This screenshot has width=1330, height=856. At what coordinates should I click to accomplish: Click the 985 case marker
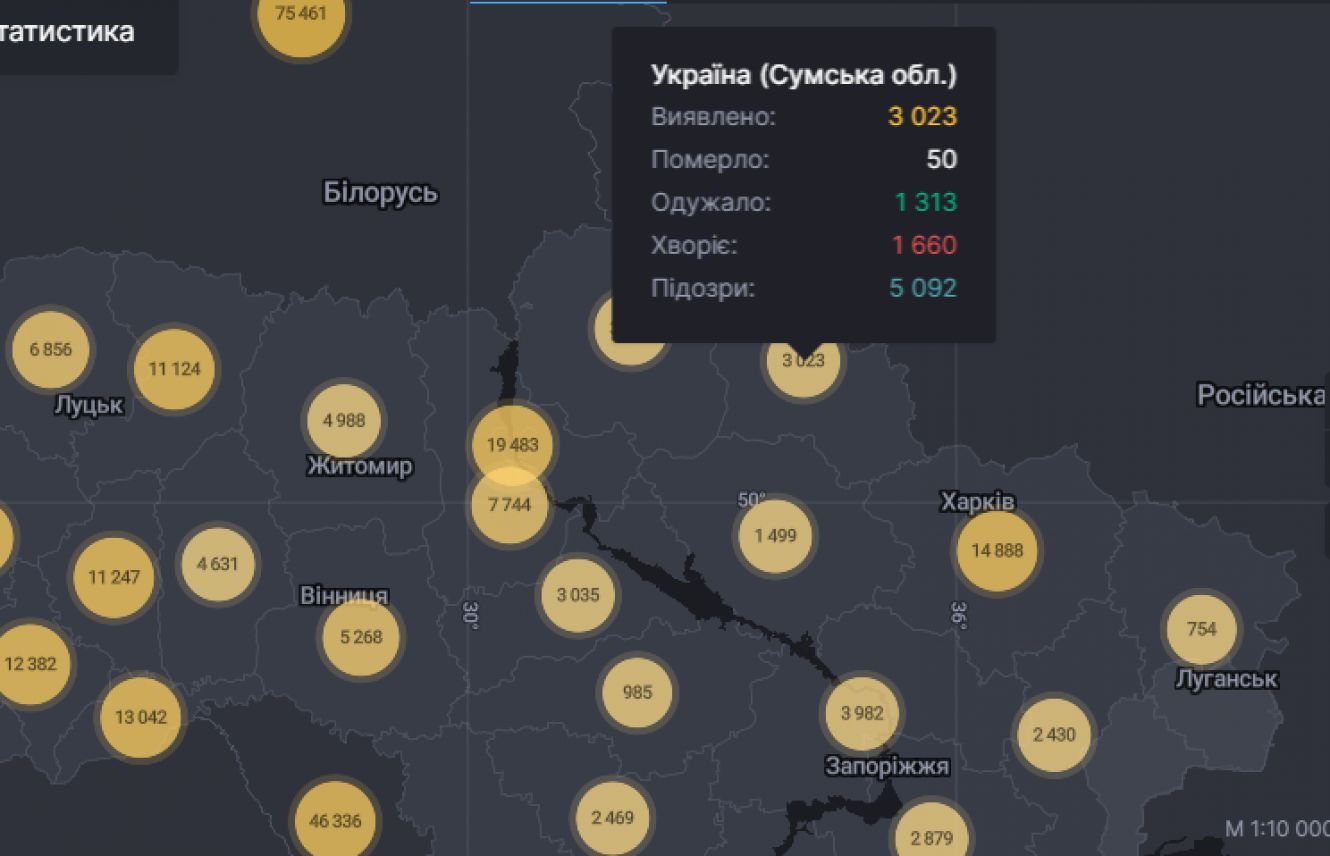coord(637,692)
